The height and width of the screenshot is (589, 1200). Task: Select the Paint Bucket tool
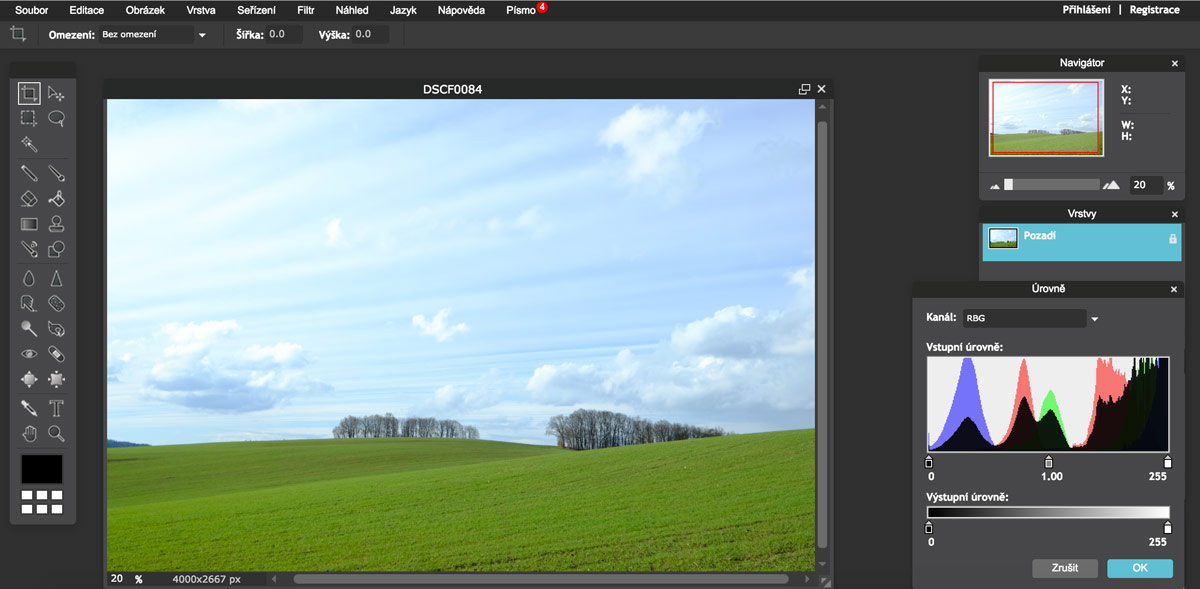[x=57, y=198]
